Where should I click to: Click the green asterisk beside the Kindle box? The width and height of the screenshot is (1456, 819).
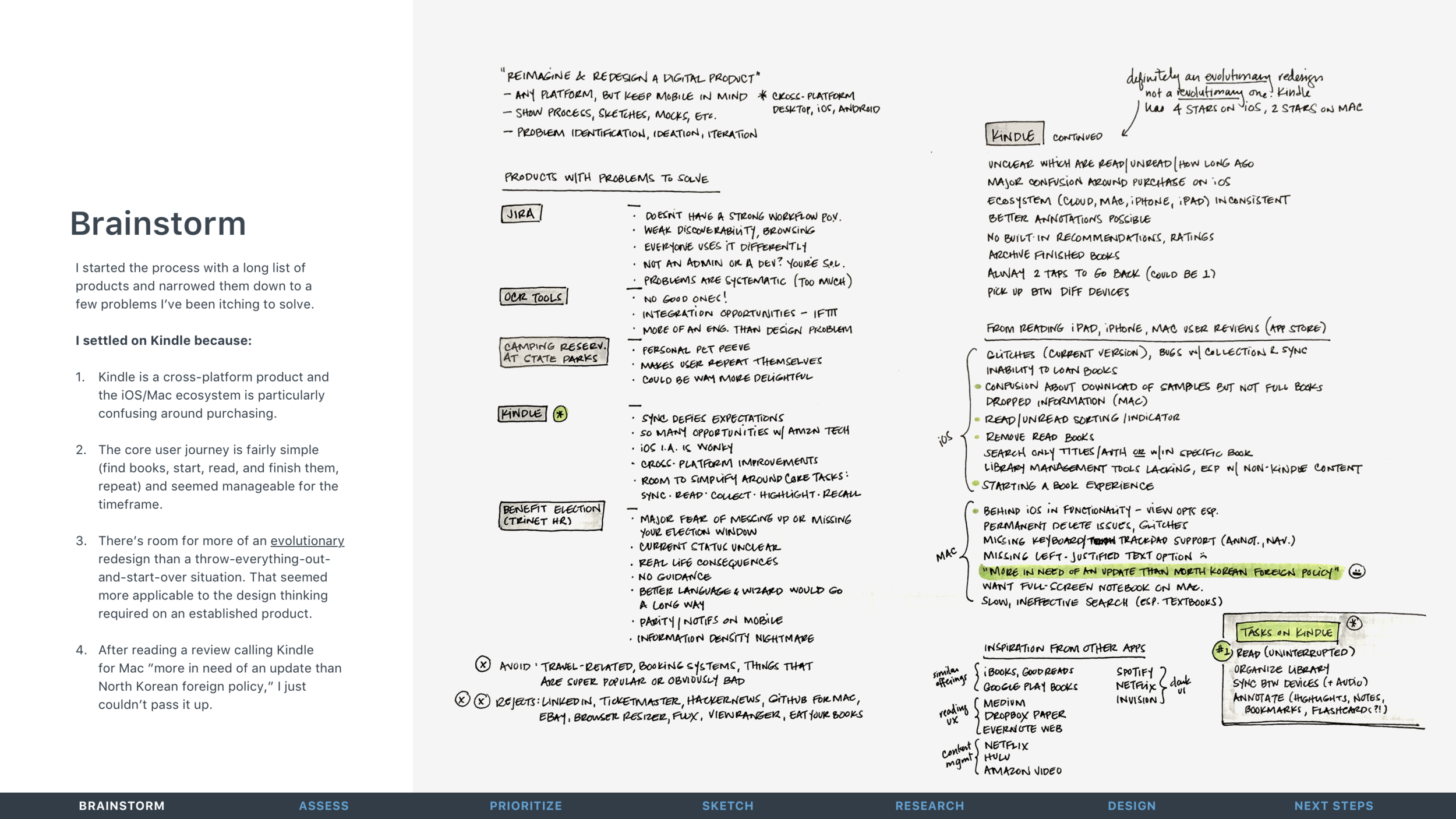tap(560, 414)
